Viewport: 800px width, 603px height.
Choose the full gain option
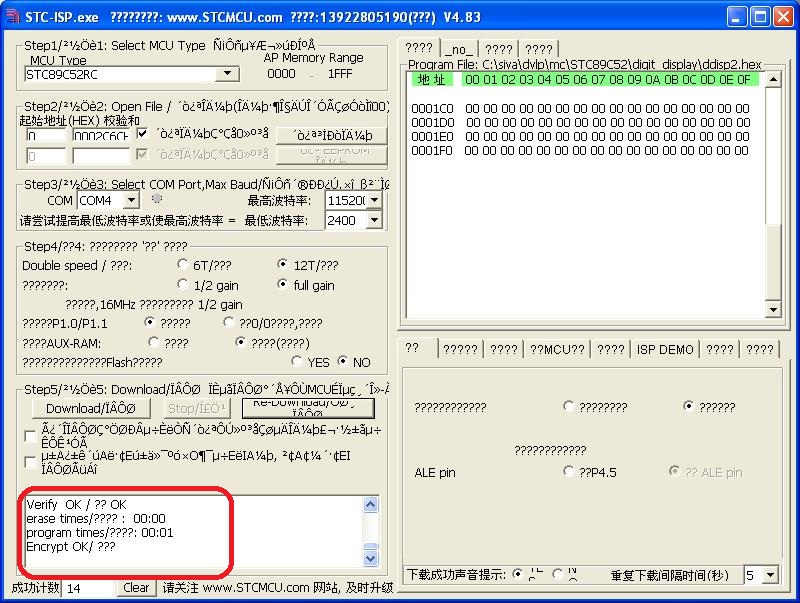point(282,284)
